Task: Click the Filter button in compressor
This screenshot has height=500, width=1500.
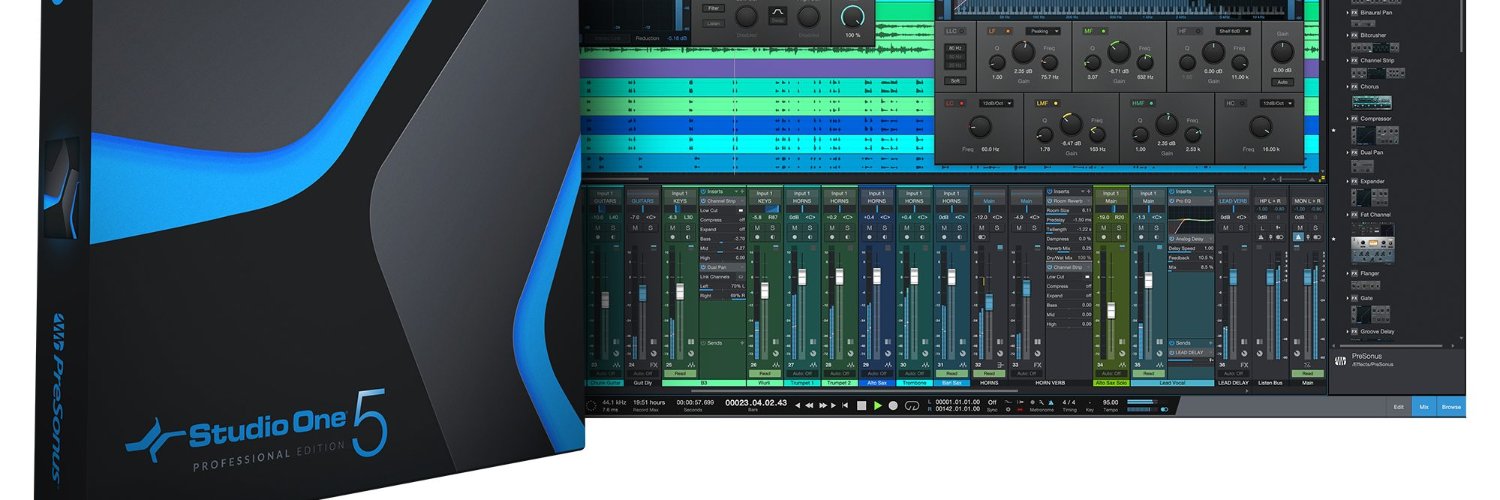Action: click(713, 8)
